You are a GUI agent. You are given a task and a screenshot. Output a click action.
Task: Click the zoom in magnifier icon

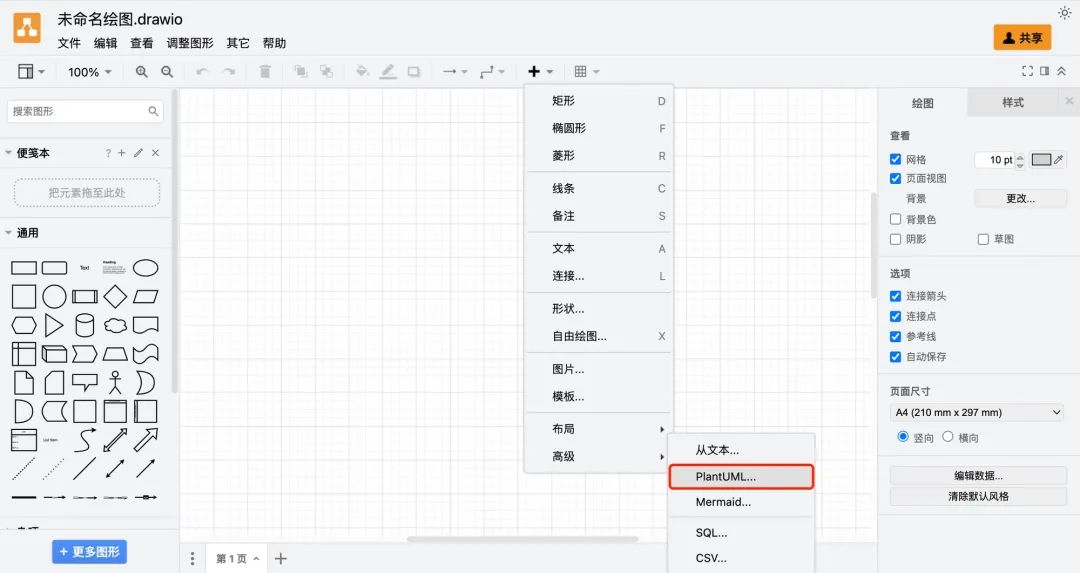tap(142, 72)
